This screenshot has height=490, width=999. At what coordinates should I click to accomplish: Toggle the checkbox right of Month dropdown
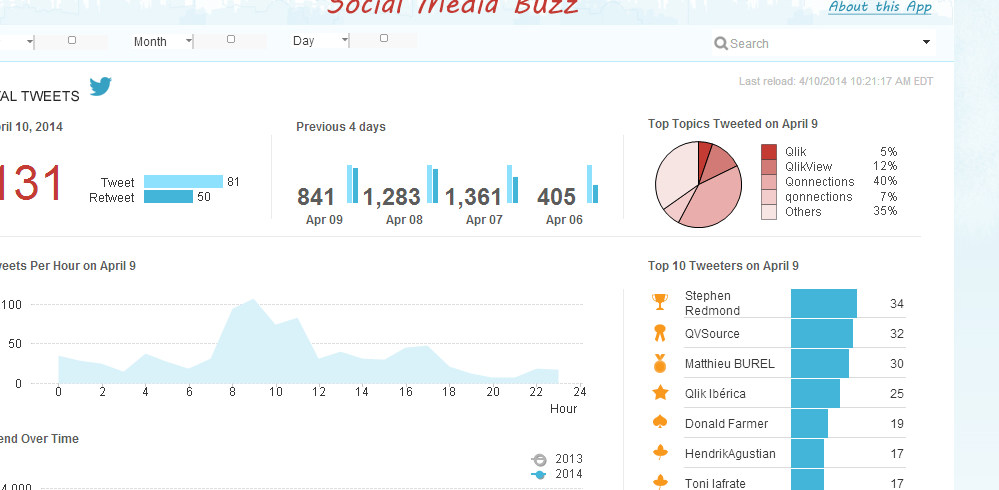231,40
